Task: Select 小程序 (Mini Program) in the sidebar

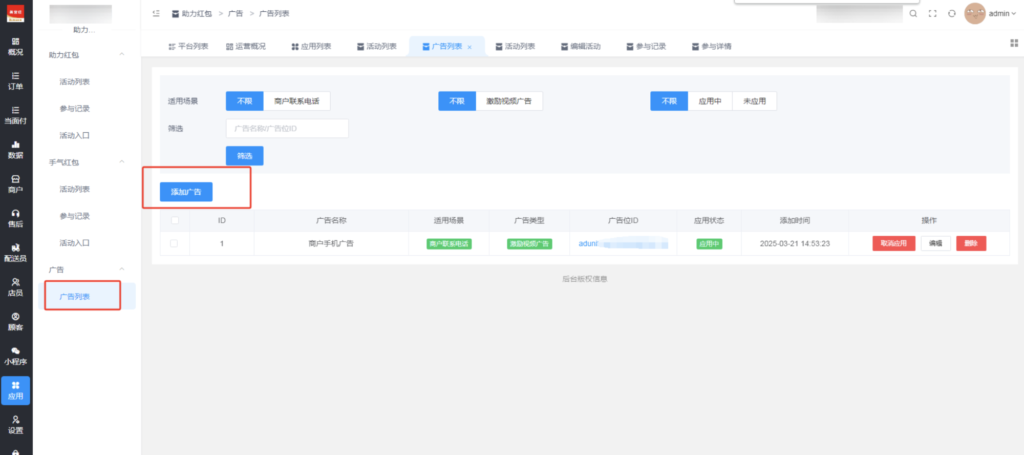Action: tap(15, 355)
